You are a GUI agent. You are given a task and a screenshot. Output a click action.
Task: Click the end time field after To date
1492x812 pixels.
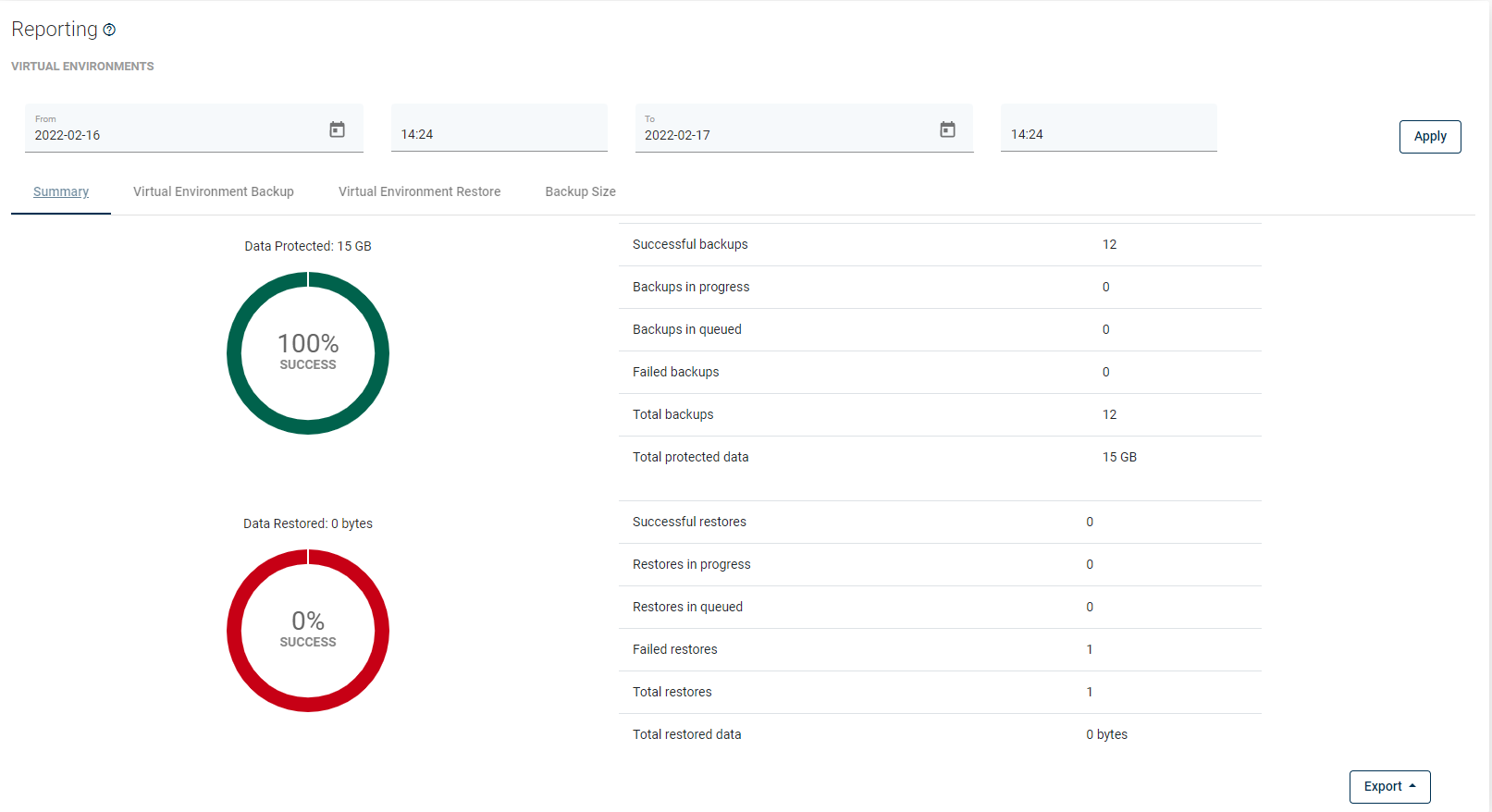(1108, 134)
